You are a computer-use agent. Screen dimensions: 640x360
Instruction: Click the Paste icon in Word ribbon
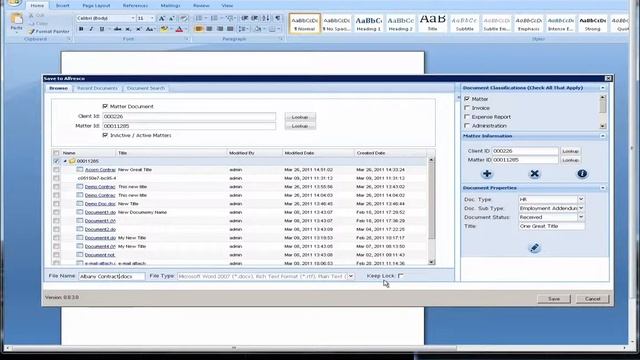point(16,19)
